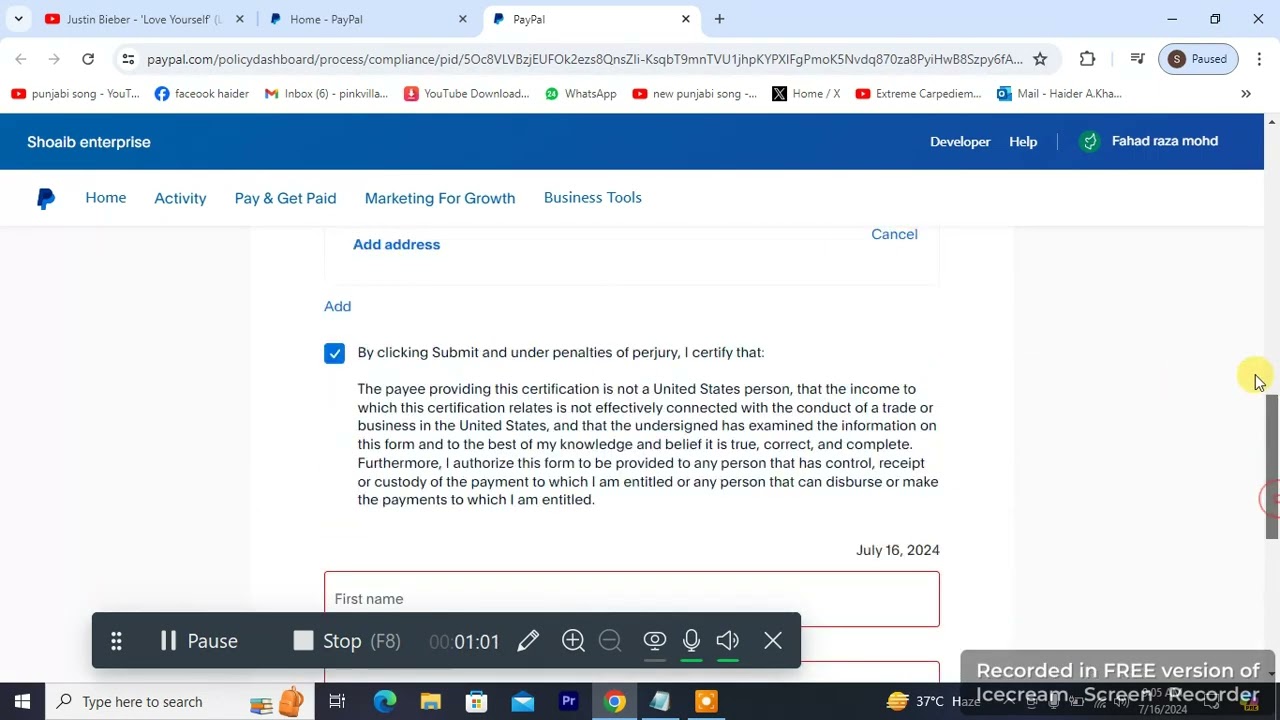Stop the screen recording
1280x720 pixels.
tap(346, 641)
